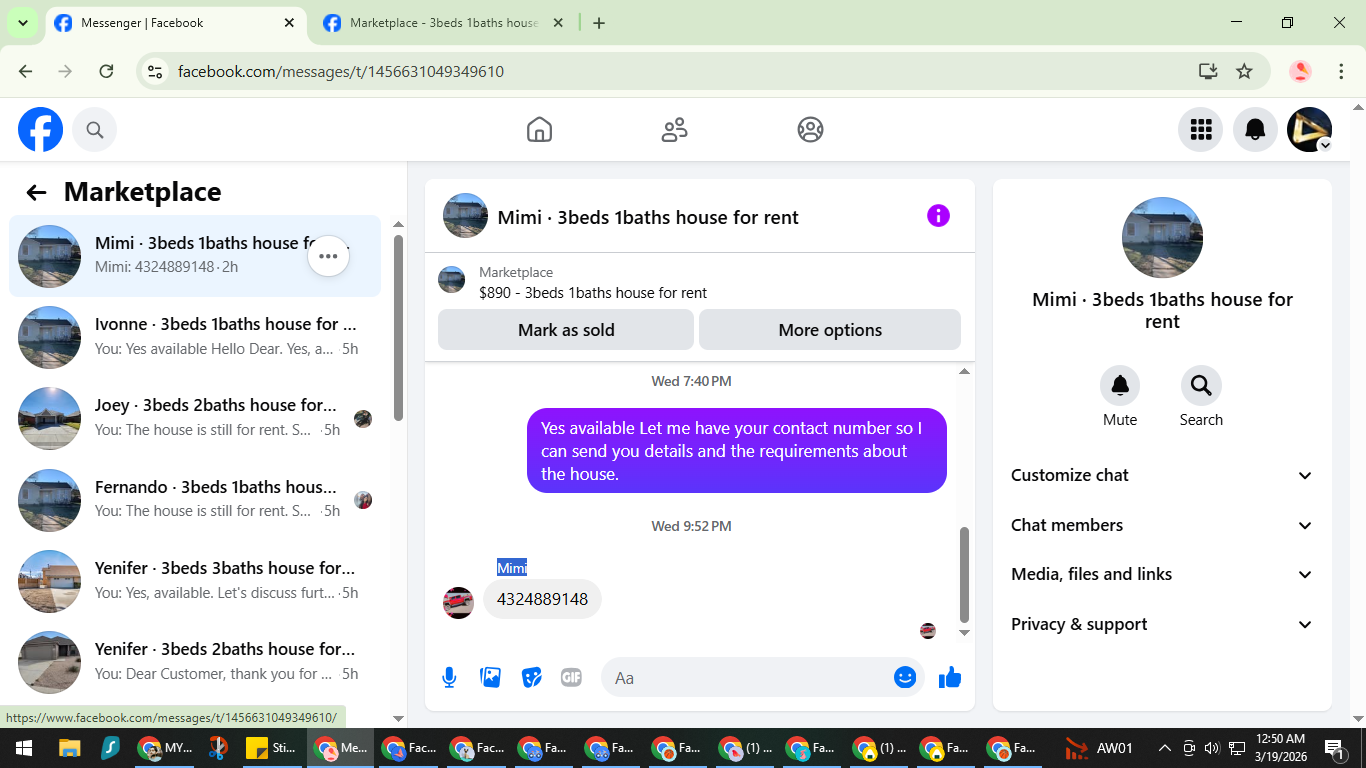This screenshot has height=768, width=1366.
Task: Click the message input field Aa
Action: 745,678
